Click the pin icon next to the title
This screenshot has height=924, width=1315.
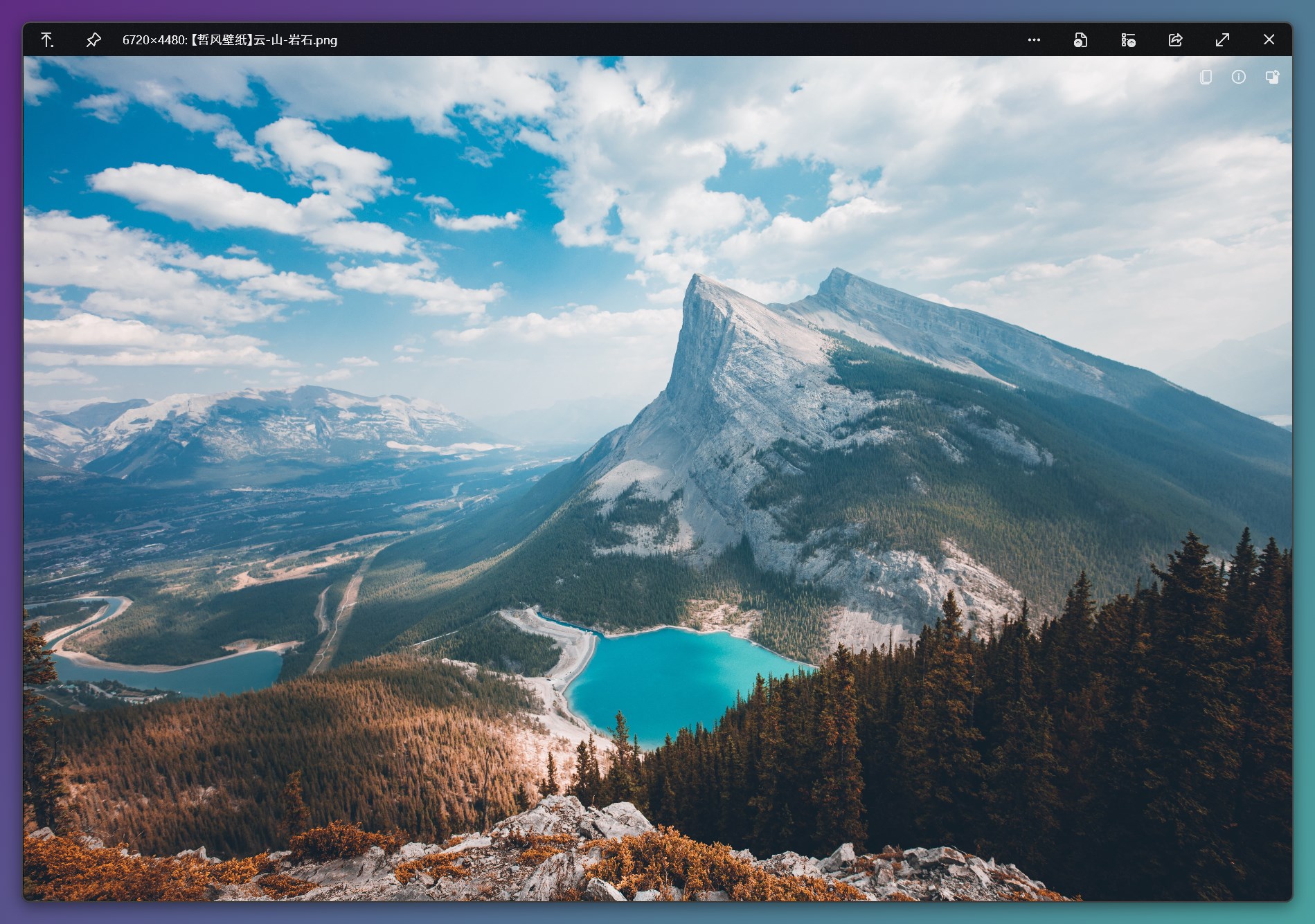click(92, 39)
